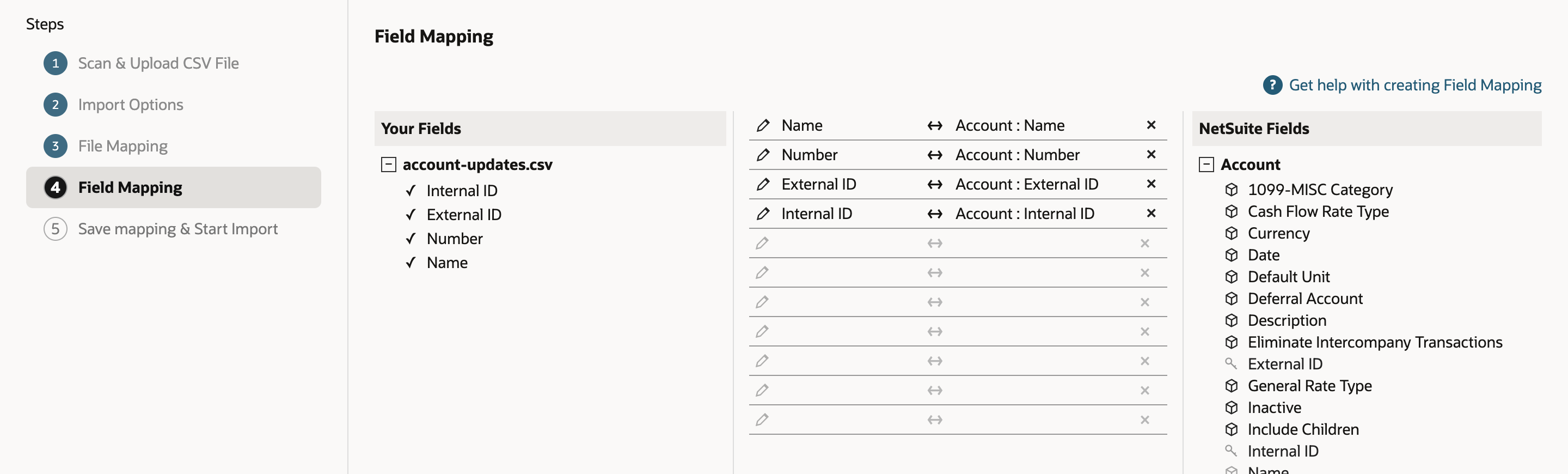1568x474 pixels.
Task: Click the pencil icon for Number mapping
Action: [763, 155]
